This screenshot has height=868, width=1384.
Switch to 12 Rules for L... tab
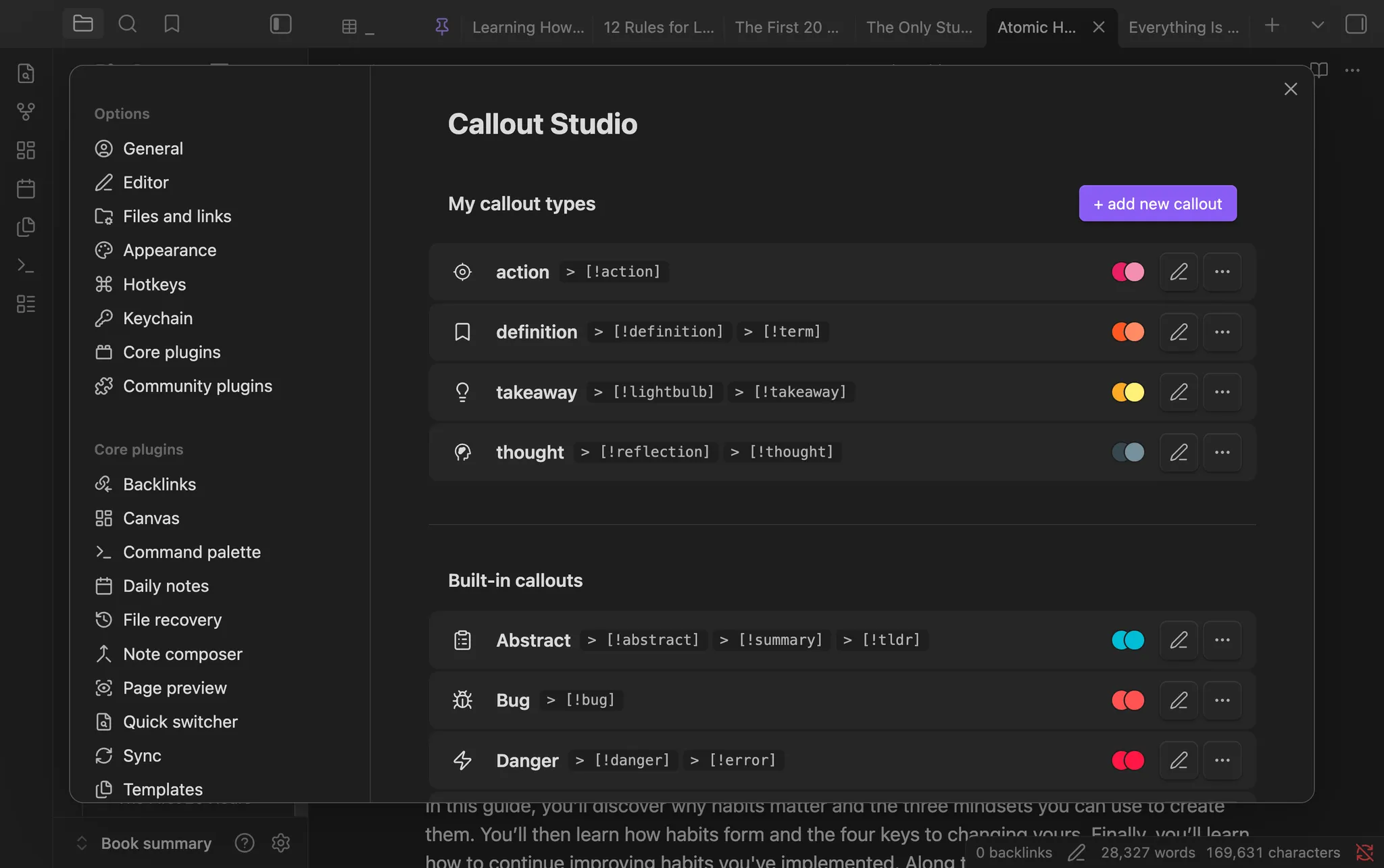pyautogui.click(x=658, y=27)
